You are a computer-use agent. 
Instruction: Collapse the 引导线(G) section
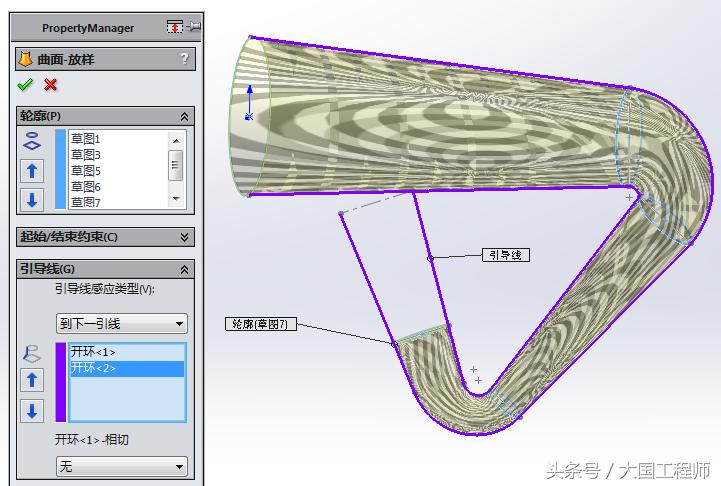point(184,269)
